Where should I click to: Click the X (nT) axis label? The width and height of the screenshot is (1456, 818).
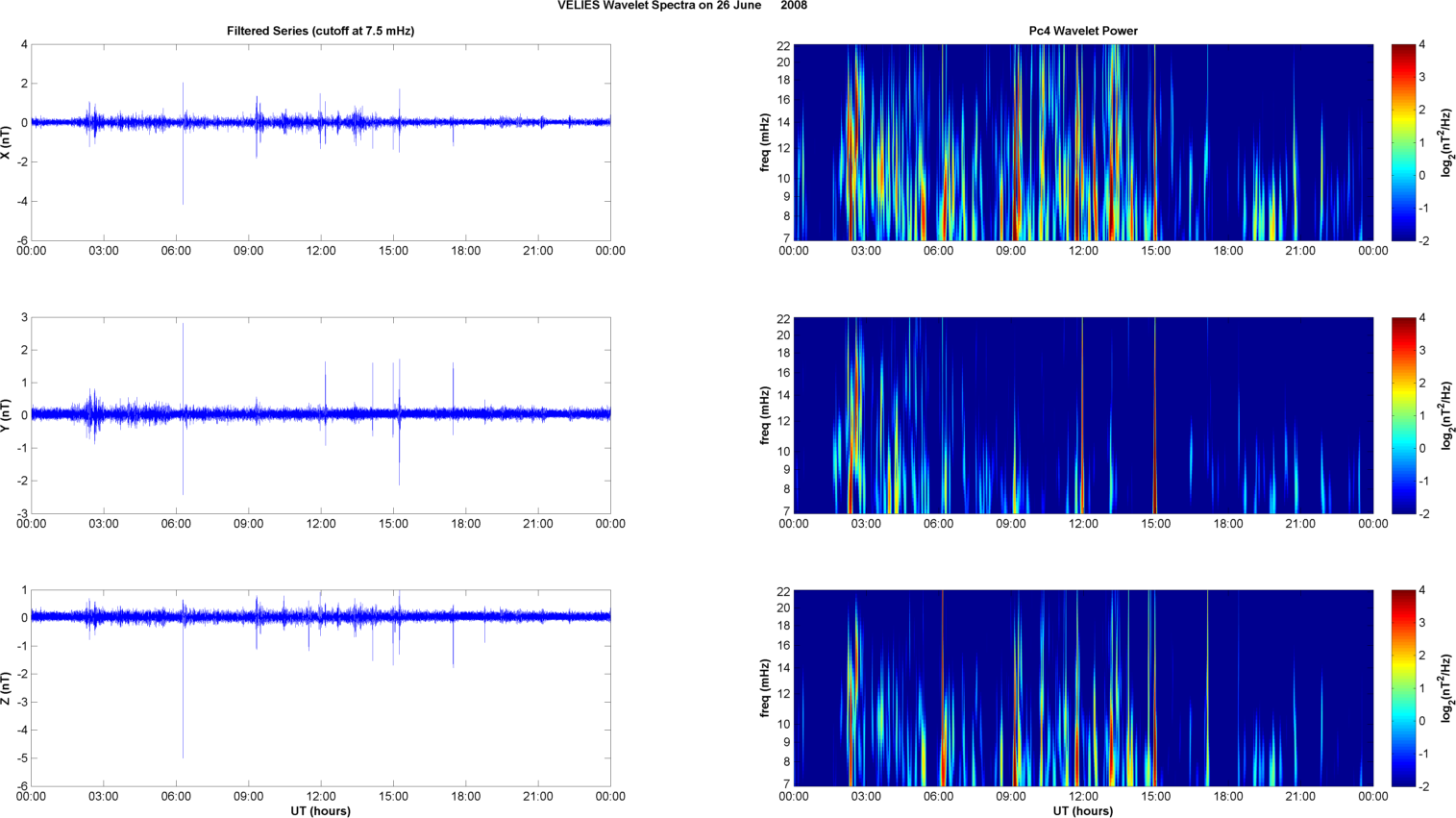click(7, 142)
